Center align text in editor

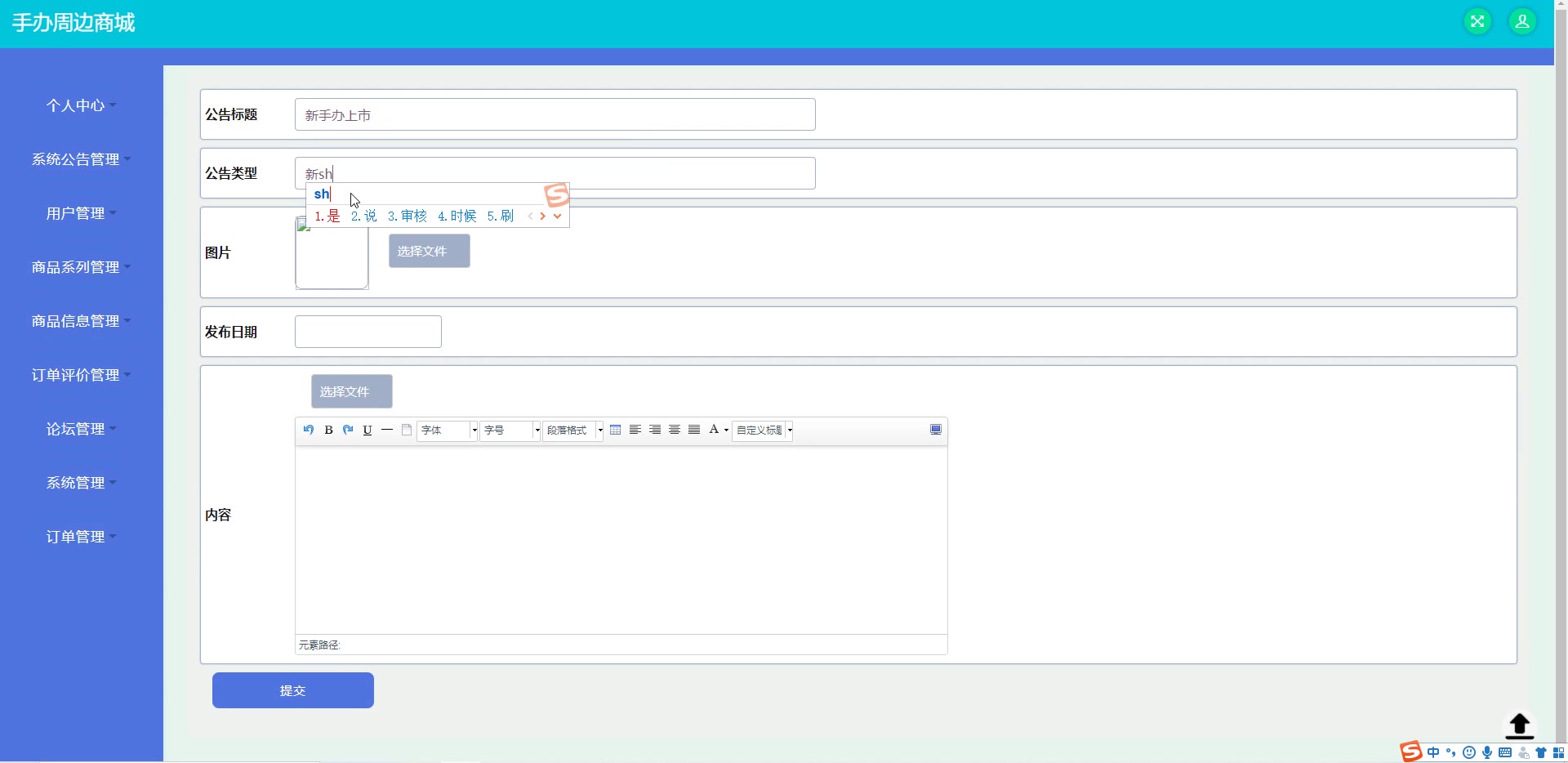(675, 430)
